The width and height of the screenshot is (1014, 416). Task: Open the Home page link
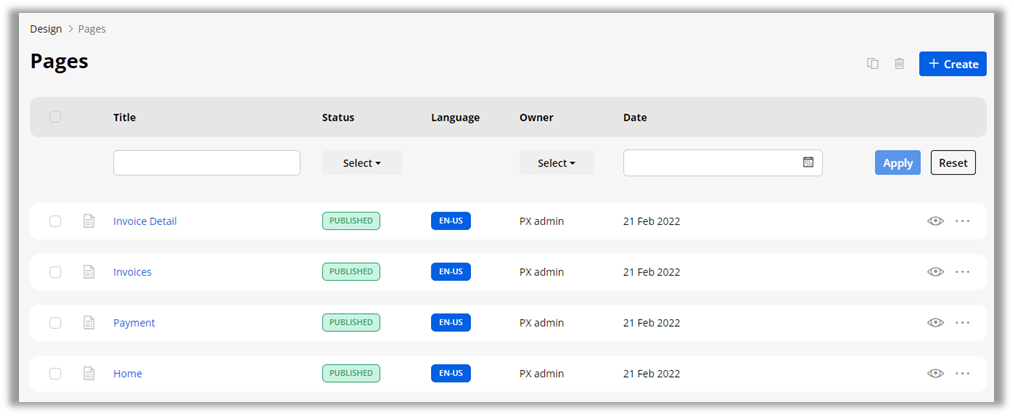point(127,374)
